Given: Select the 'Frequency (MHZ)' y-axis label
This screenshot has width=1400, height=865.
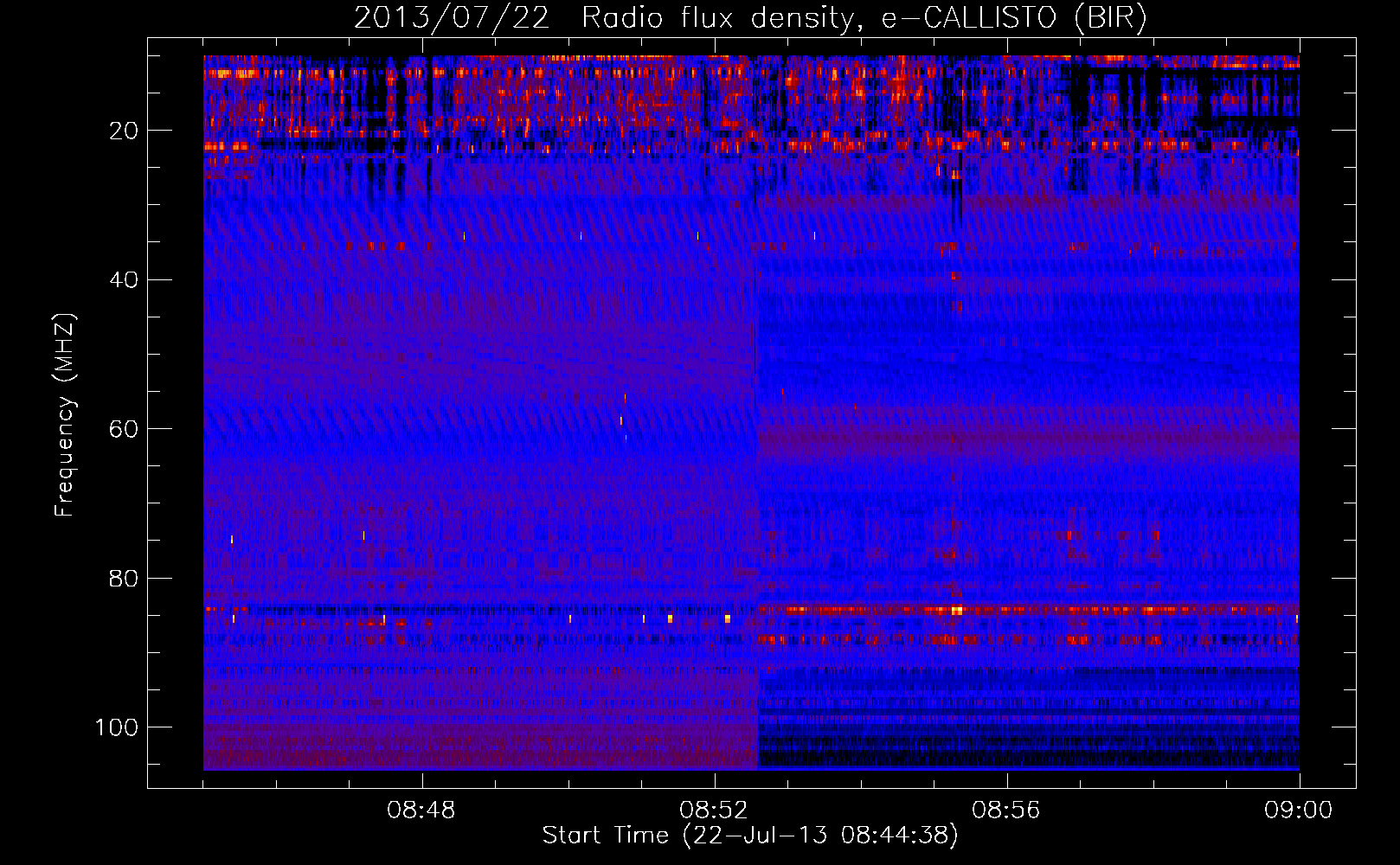Looking at the screenshot, I should (x=65, y=415).
